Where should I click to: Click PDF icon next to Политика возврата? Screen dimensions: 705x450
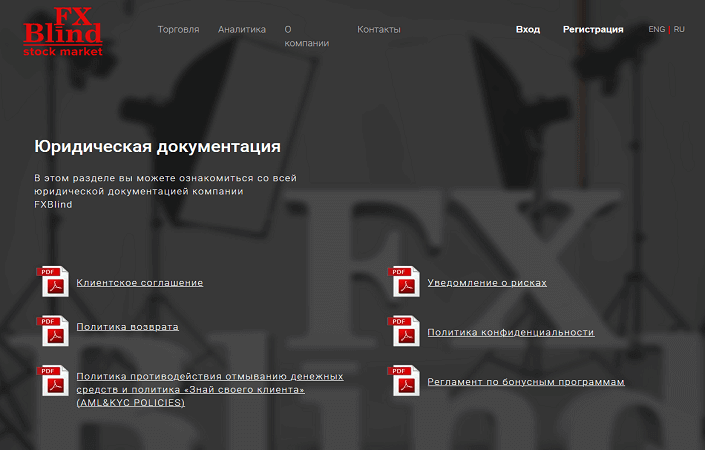pyautogui.click(x=53, y=331)
